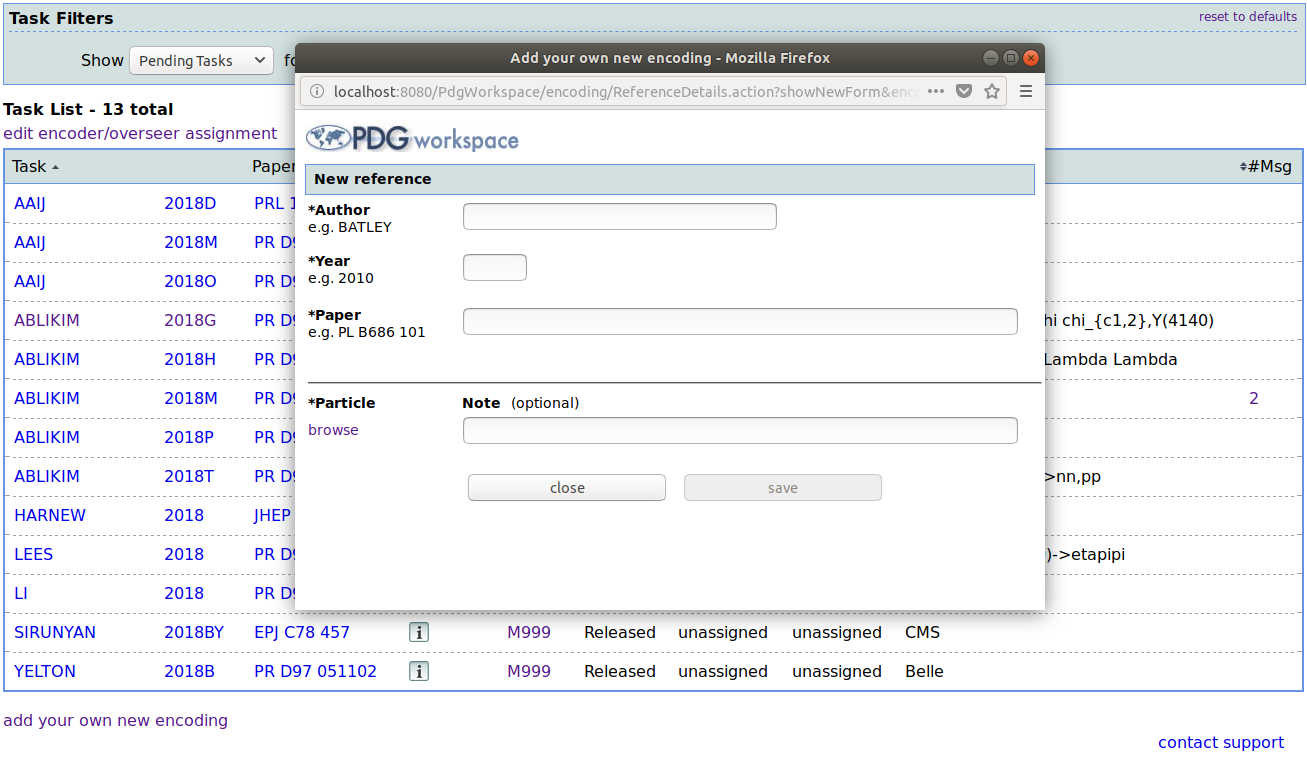1307x772 pixels.
Task: Sort task list by #Msg column
Action: tap(1266, 167)
